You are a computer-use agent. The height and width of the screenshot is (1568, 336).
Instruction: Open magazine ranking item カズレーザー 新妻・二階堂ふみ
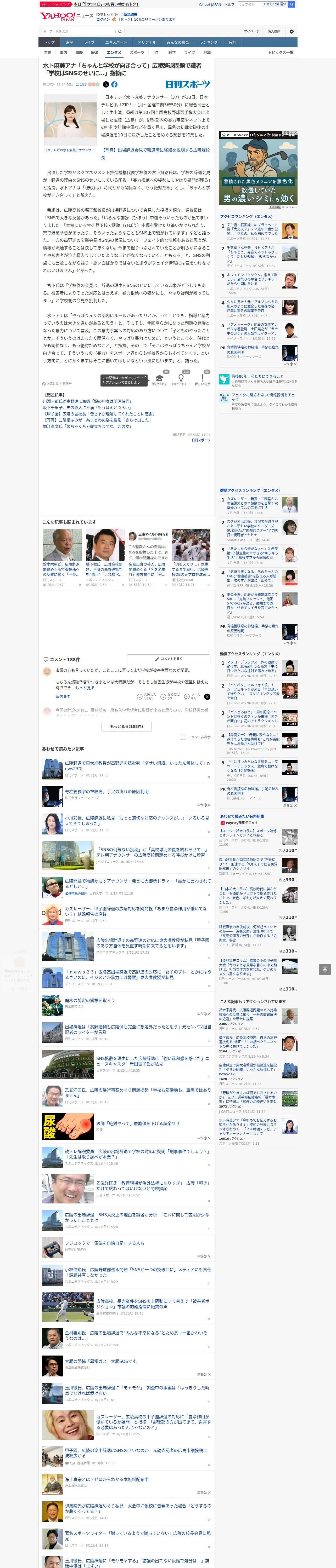pyautogui.click(x=253, y=503)
